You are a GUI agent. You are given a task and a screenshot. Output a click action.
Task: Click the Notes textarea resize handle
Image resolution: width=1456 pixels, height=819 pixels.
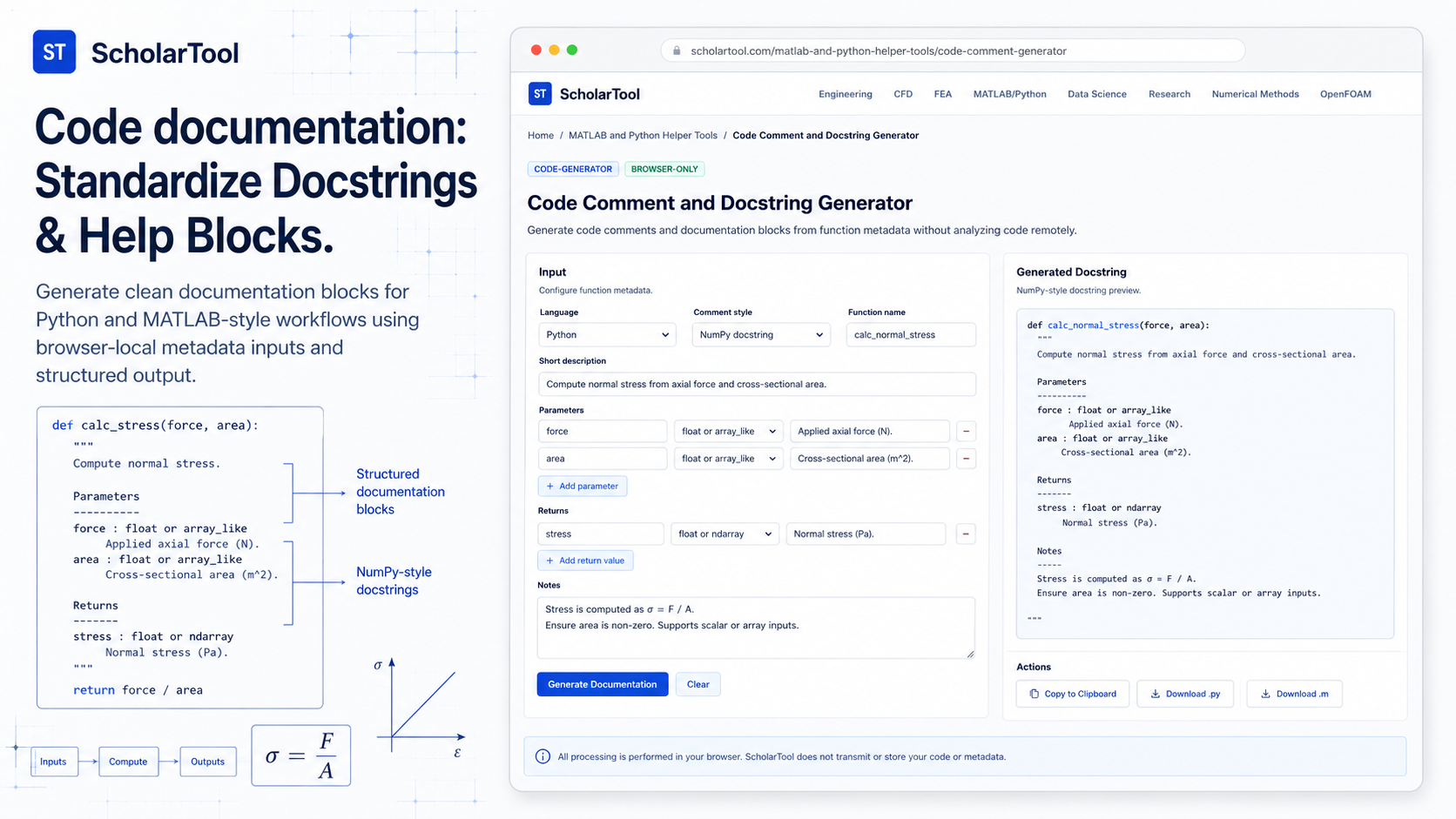[x=970, y=654]
